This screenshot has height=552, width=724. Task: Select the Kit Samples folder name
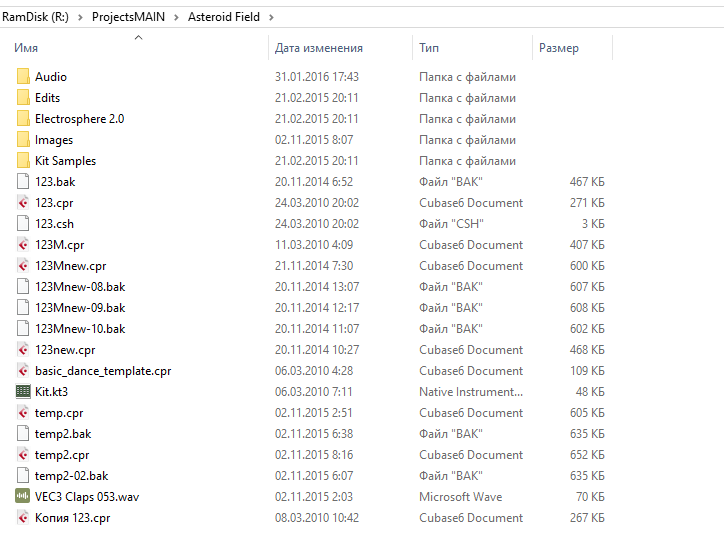click(x=66, y=161)
